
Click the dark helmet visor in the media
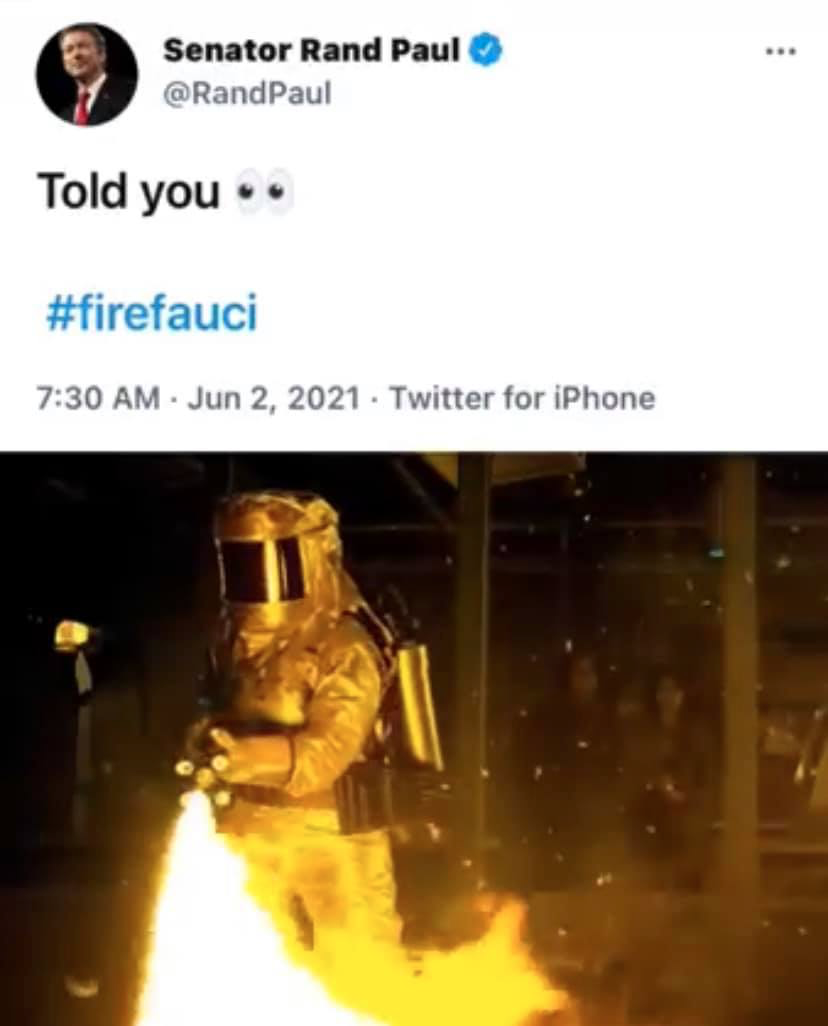[263, 569]
